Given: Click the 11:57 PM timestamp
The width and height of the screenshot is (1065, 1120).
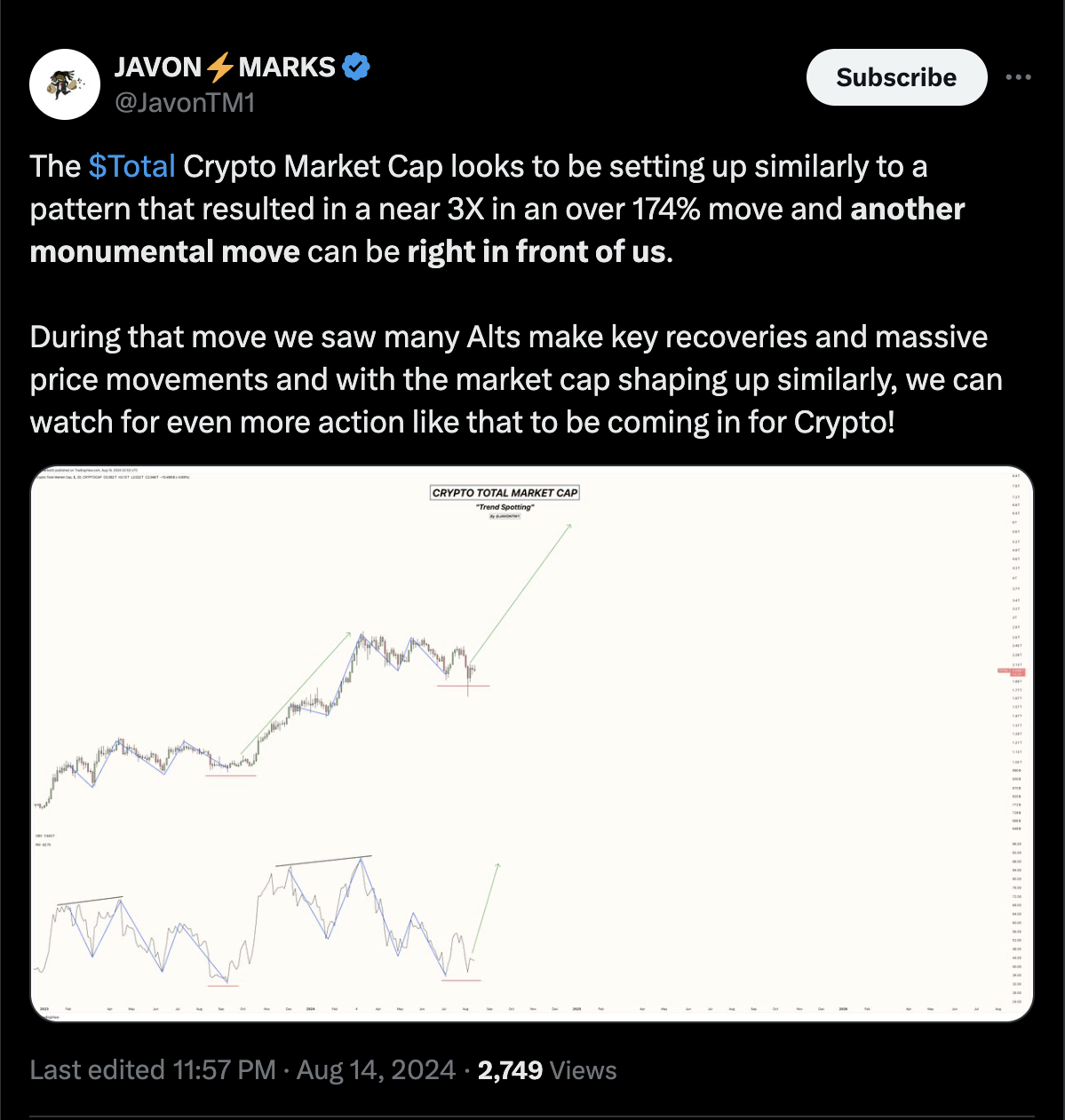Looking at the screenshot, I should coord(225,1069).
